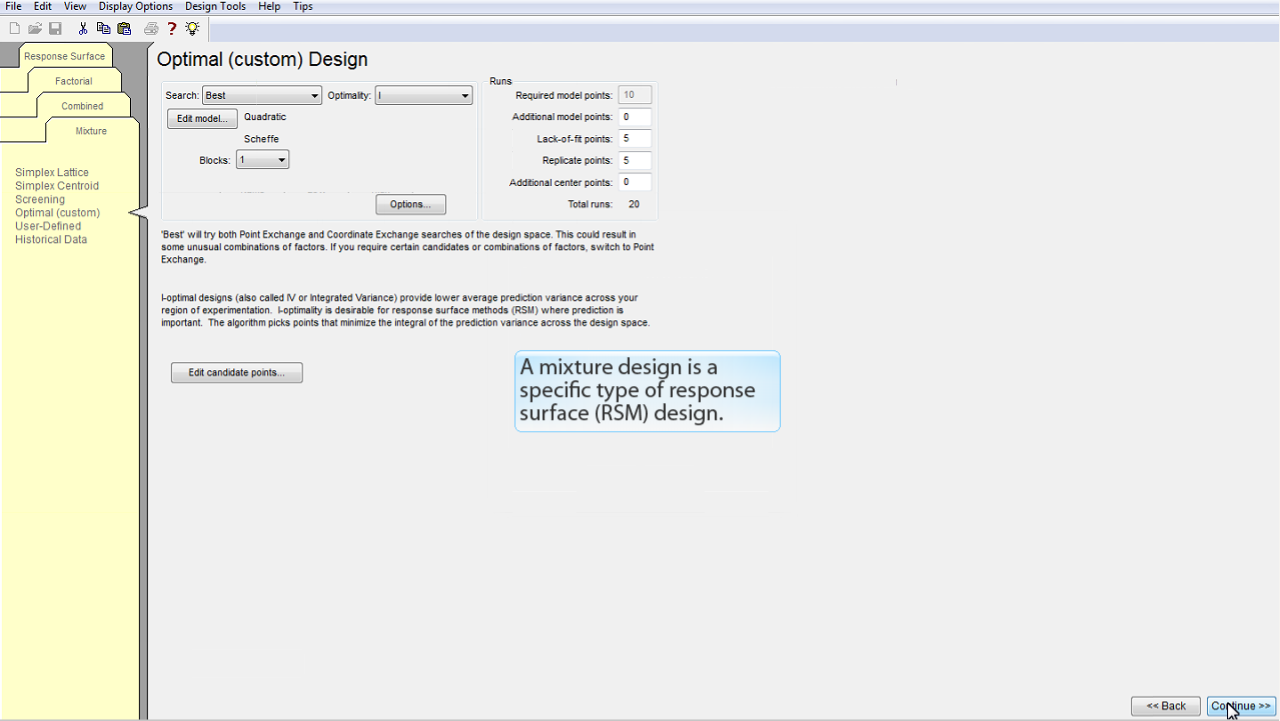Open the Display Options menu
The height and width of the screenshot is (721, 1280).
(x=135, y=6)
